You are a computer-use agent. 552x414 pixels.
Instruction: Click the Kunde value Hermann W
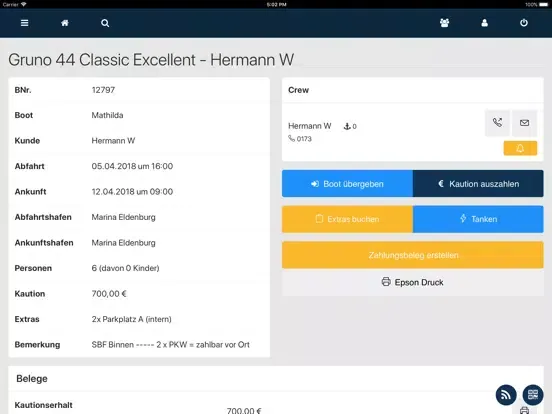(x=113, y=140)
